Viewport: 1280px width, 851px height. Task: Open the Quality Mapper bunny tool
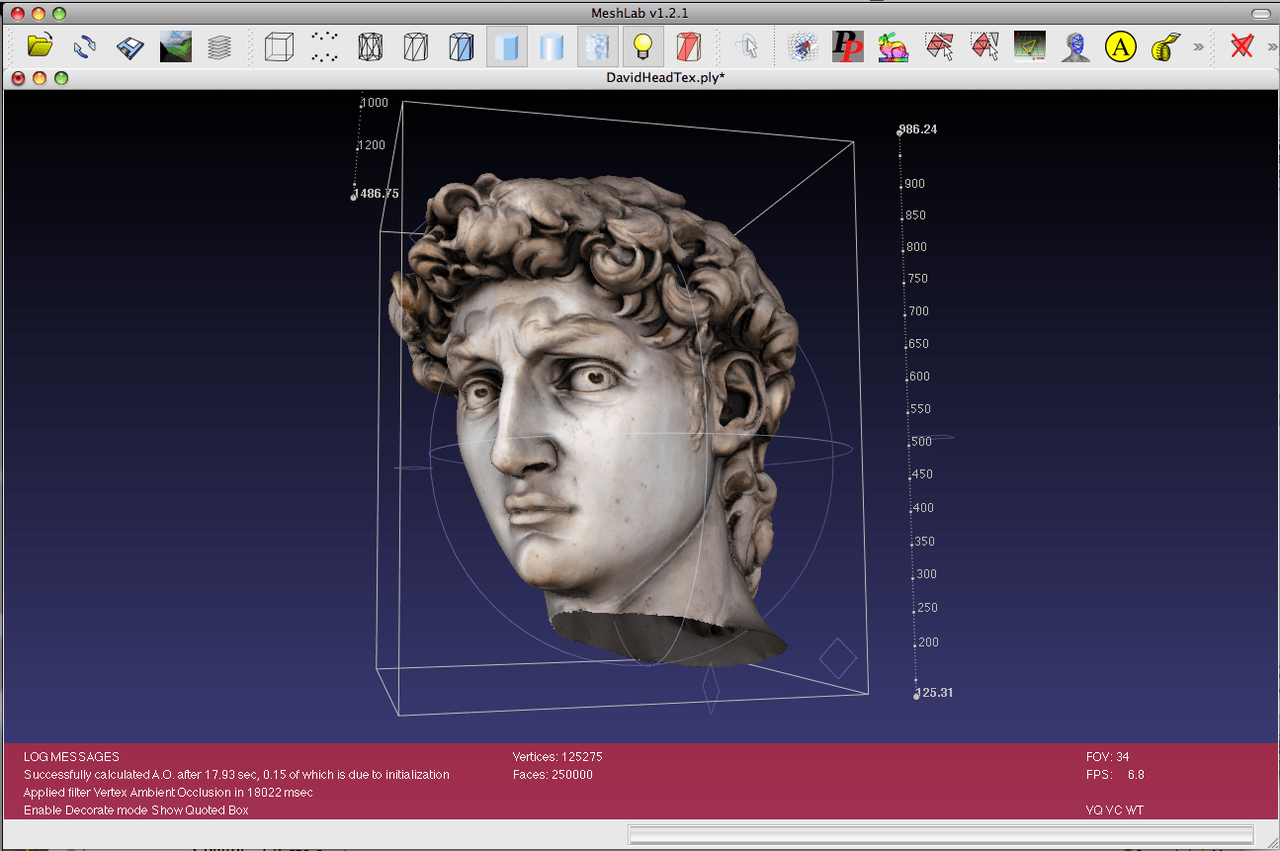pyautogui.click(x=893, y=46)
